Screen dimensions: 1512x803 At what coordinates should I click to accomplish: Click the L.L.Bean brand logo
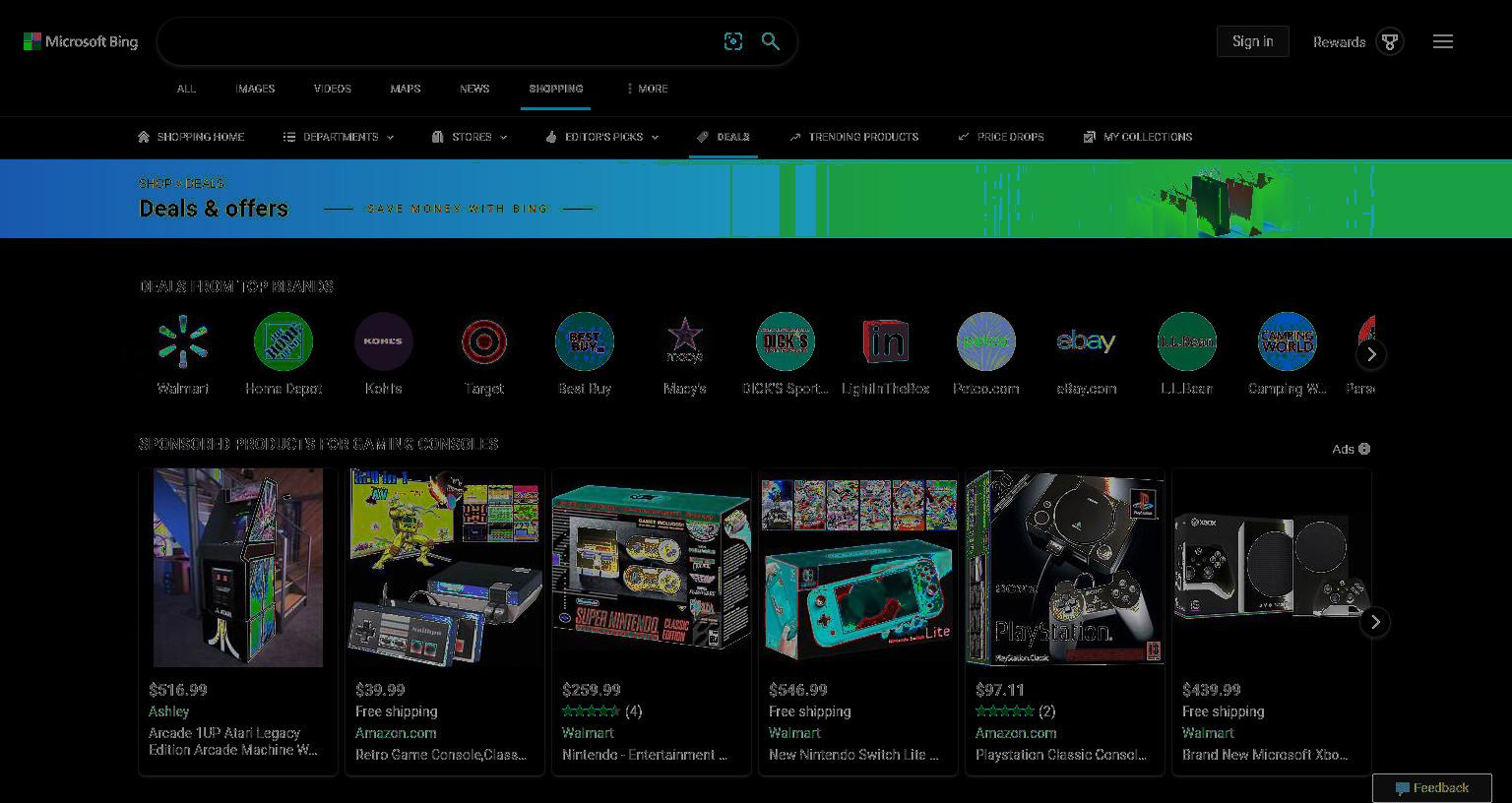[1187, 341]
